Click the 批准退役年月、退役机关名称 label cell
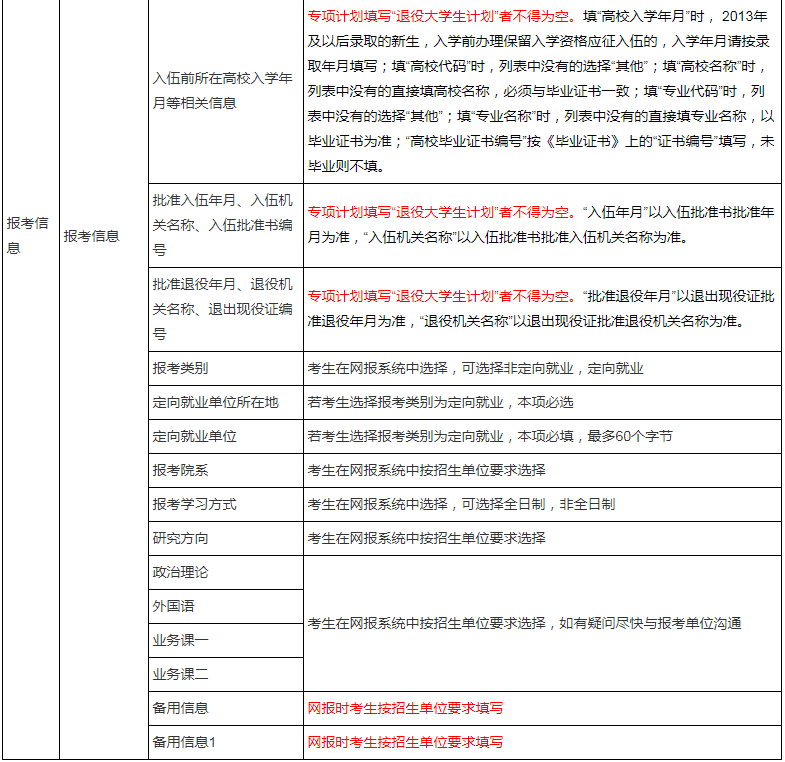 click(223, 309)
